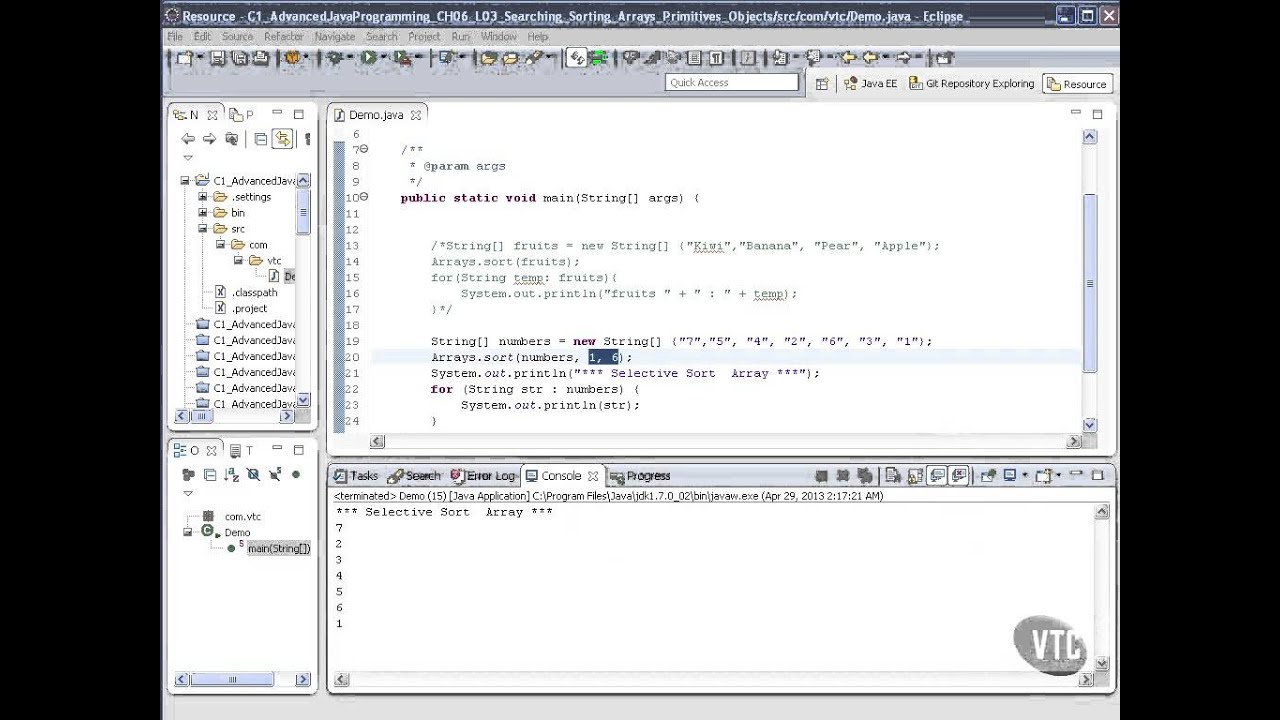Open the Navigate menu
1280x720 pixels.
pyautogui.click(x=334, y=36)
